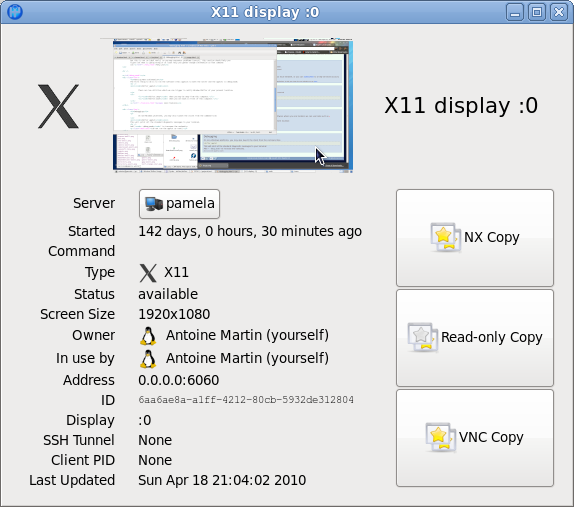Click the address value 0.0.0.0:6060
The width and height of the screenshot is (574, 507).
click(179, 380)
